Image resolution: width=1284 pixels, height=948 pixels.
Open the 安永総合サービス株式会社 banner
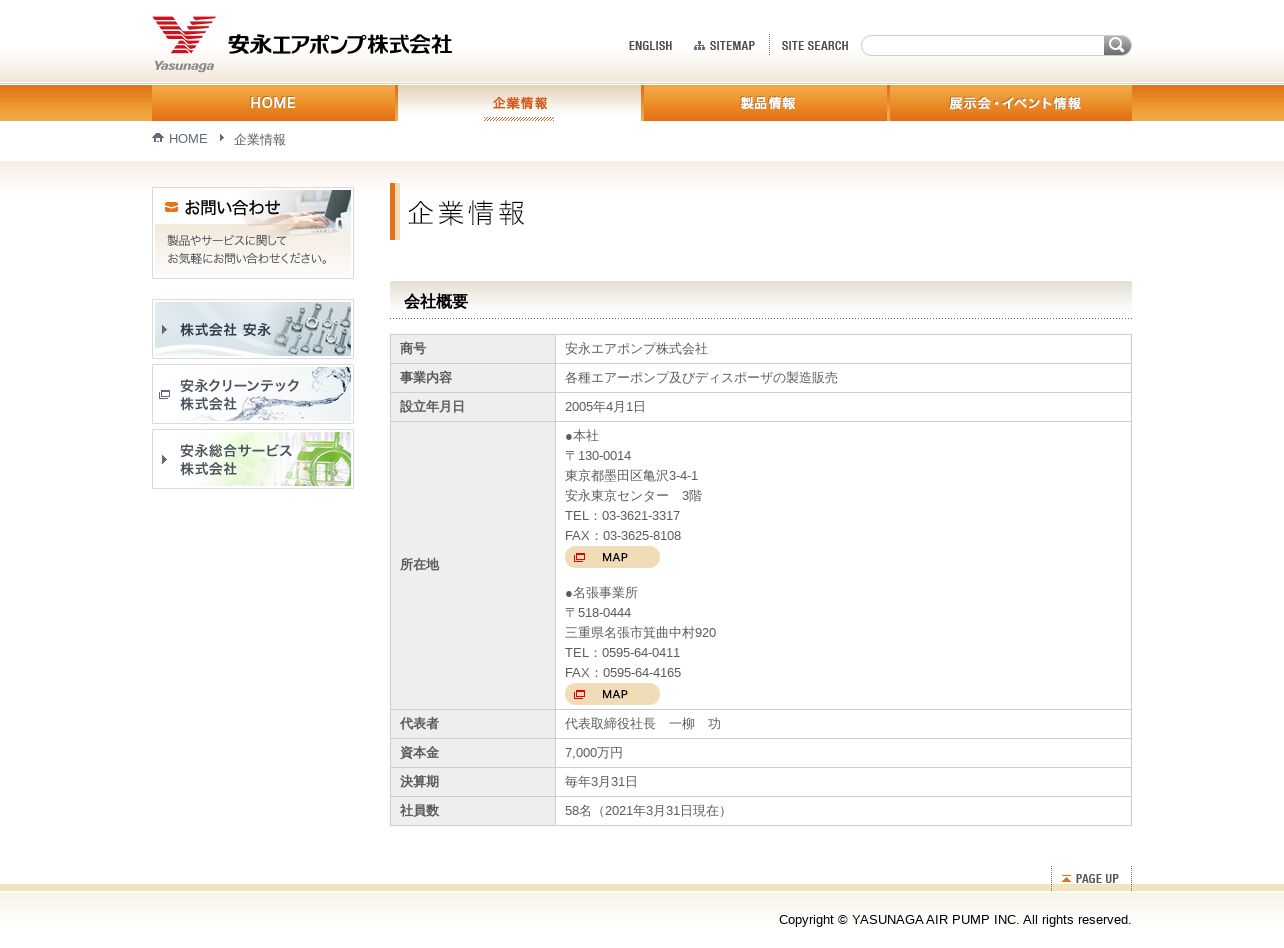pos(253,459)
